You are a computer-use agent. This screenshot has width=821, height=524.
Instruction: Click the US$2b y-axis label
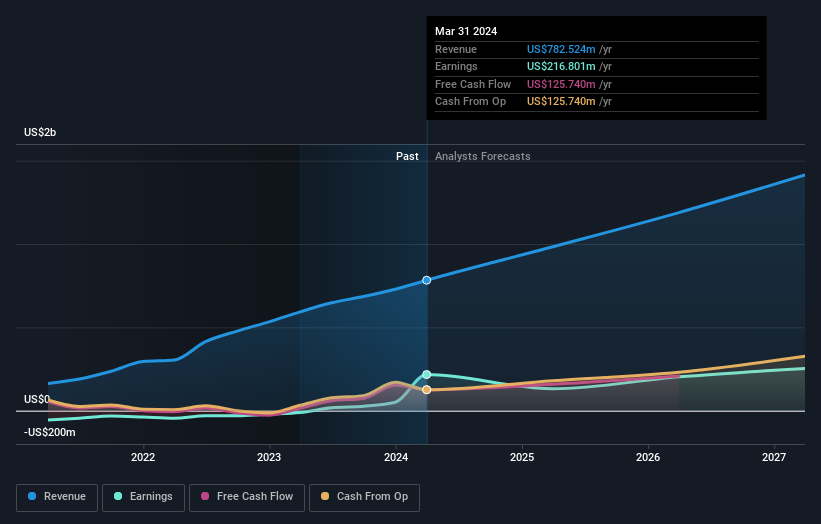pyautogui.click(x=40, y=132)
